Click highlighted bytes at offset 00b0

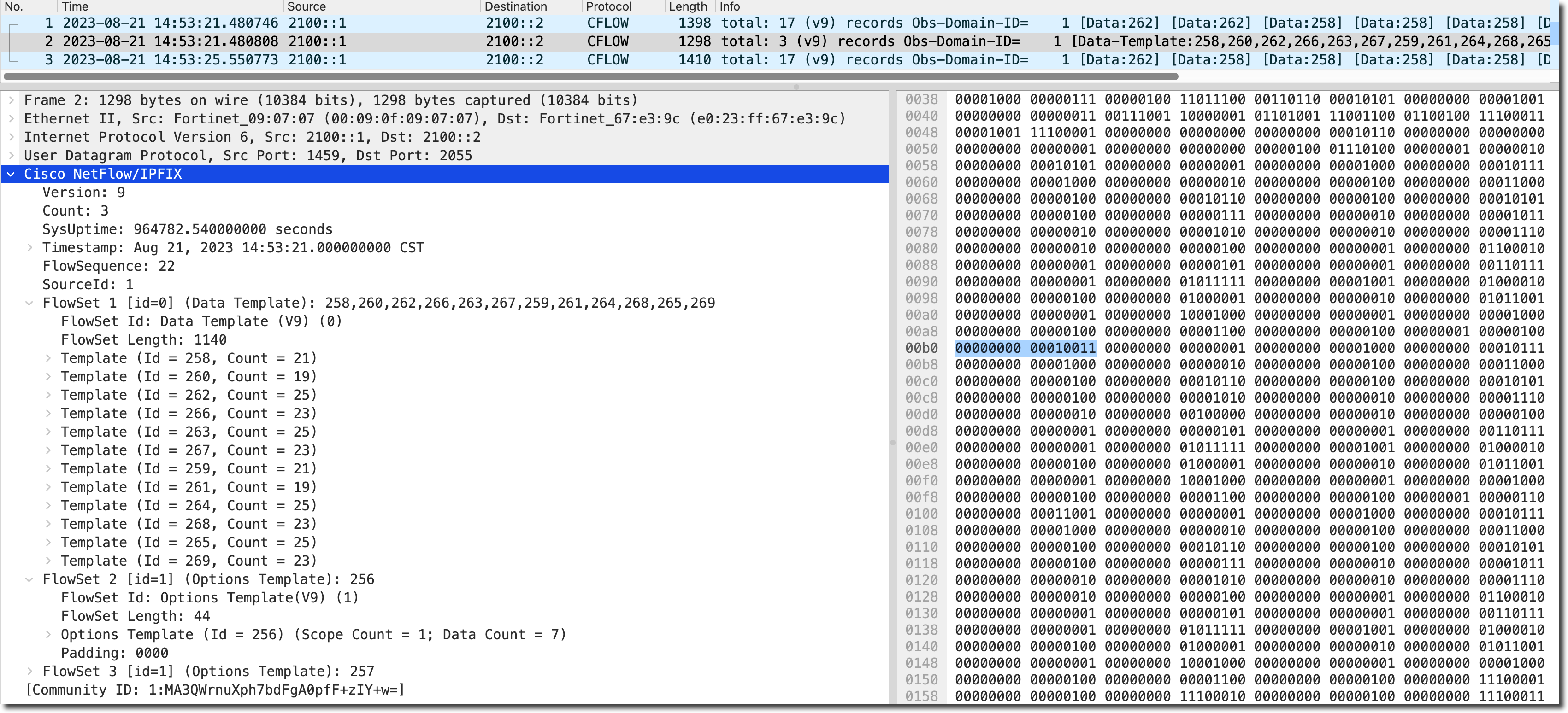[1025, 349]
